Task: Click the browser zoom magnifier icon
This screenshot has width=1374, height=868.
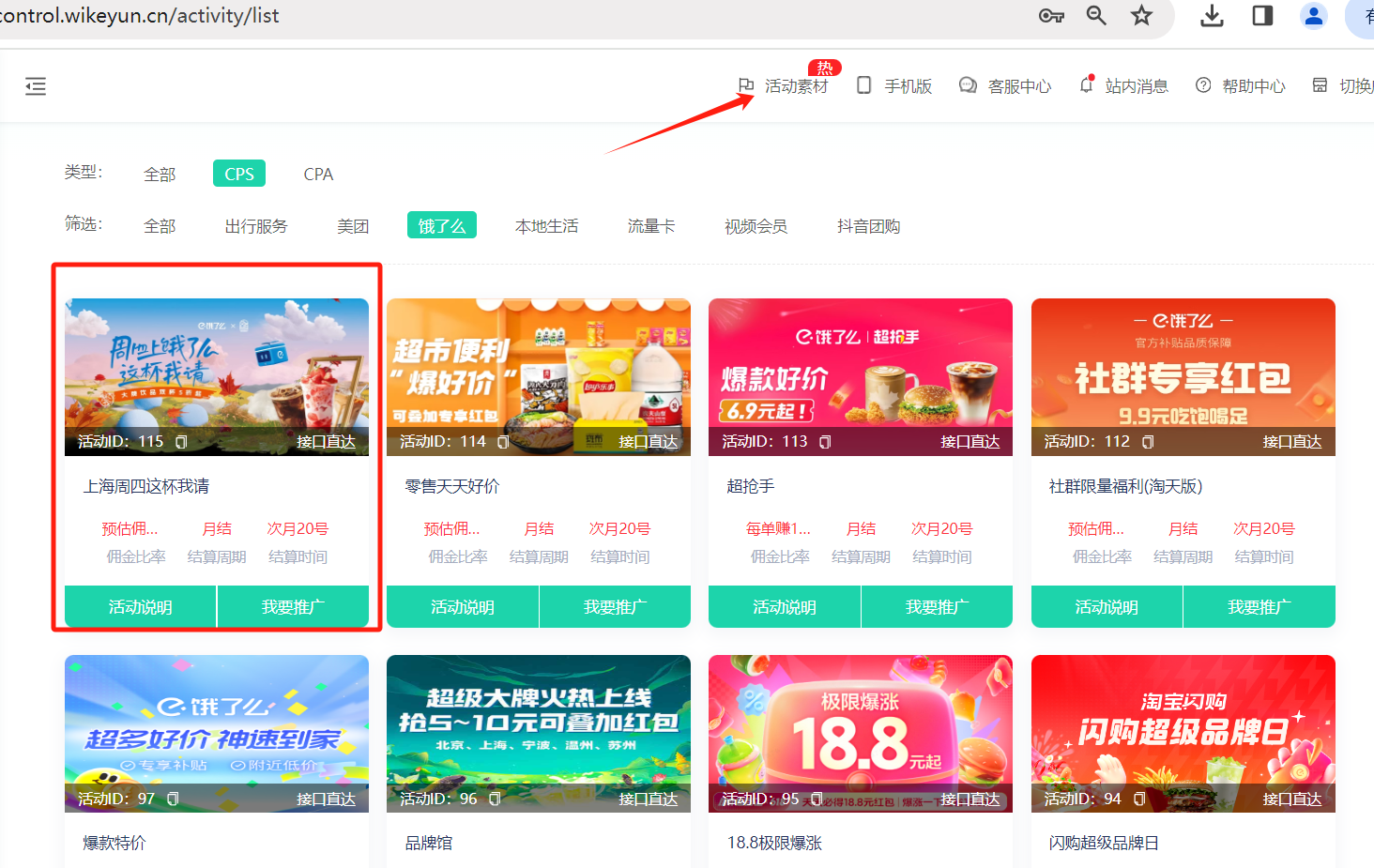Action: [1096, 15]
